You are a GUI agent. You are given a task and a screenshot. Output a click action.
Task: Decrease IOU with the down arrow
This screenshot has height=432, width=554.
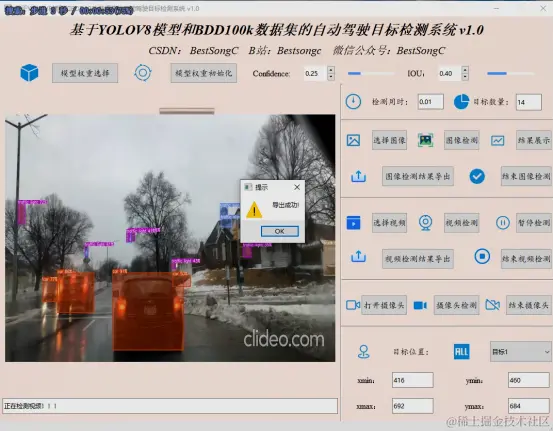(x=465, y=77)
